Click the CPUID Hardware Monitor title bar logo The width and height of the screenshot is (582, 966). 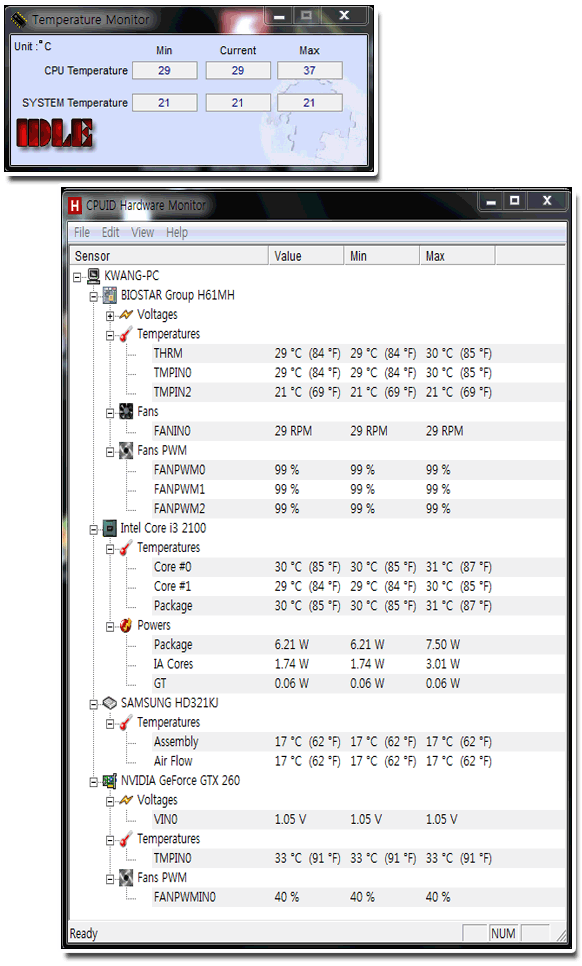click(x=75, y=205)
